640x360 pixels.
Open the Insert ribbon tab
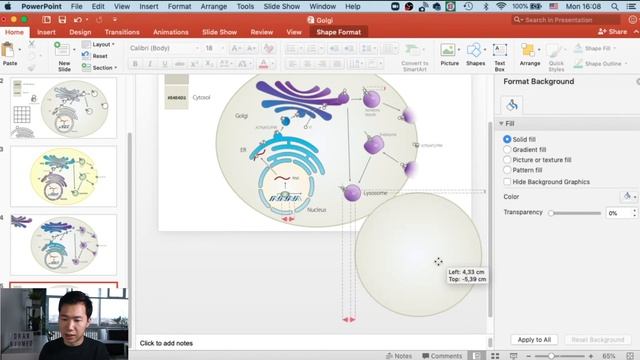[x=46, y=32]
